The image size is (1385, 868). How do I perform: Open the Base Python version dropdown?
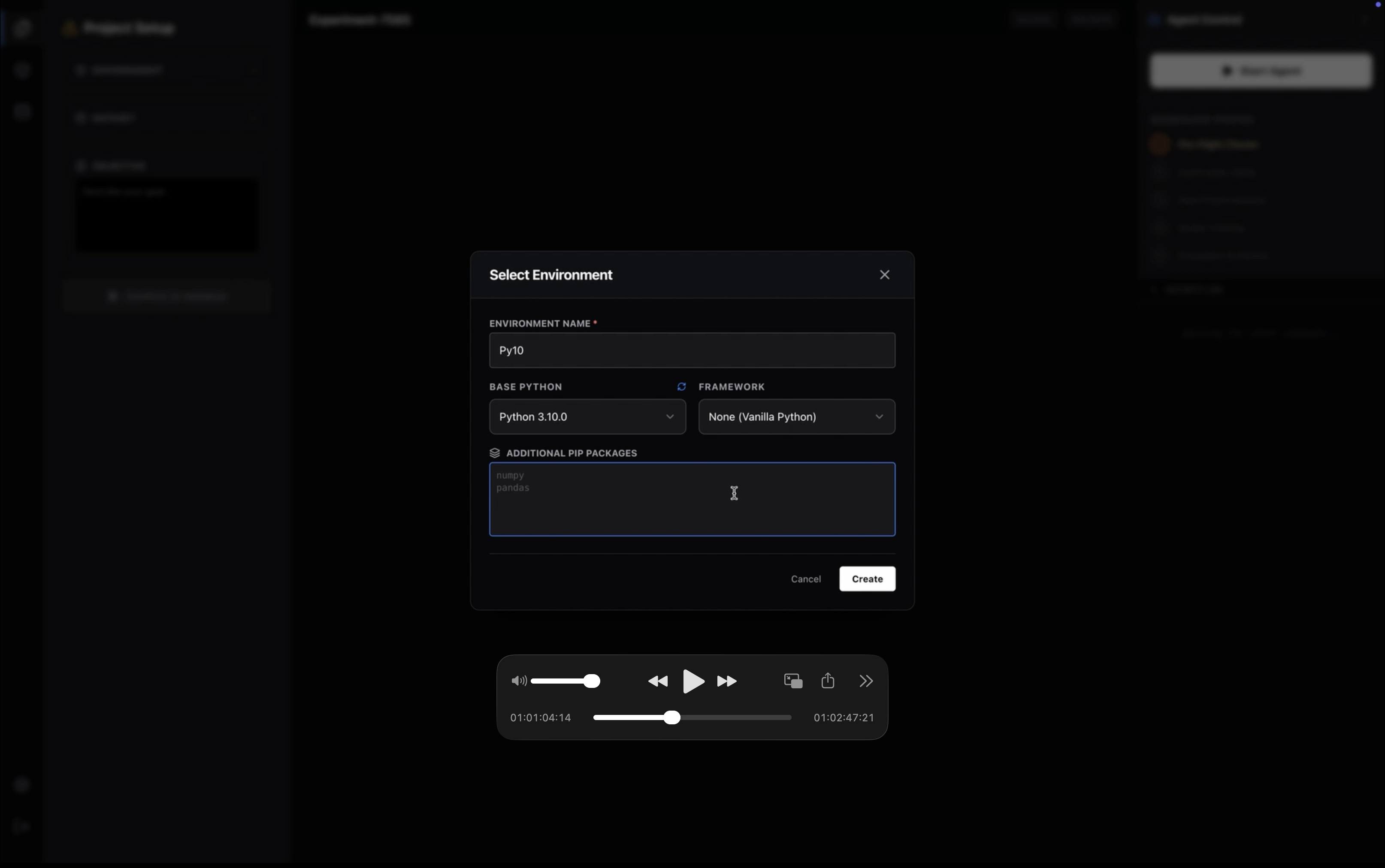coord(587,417)
